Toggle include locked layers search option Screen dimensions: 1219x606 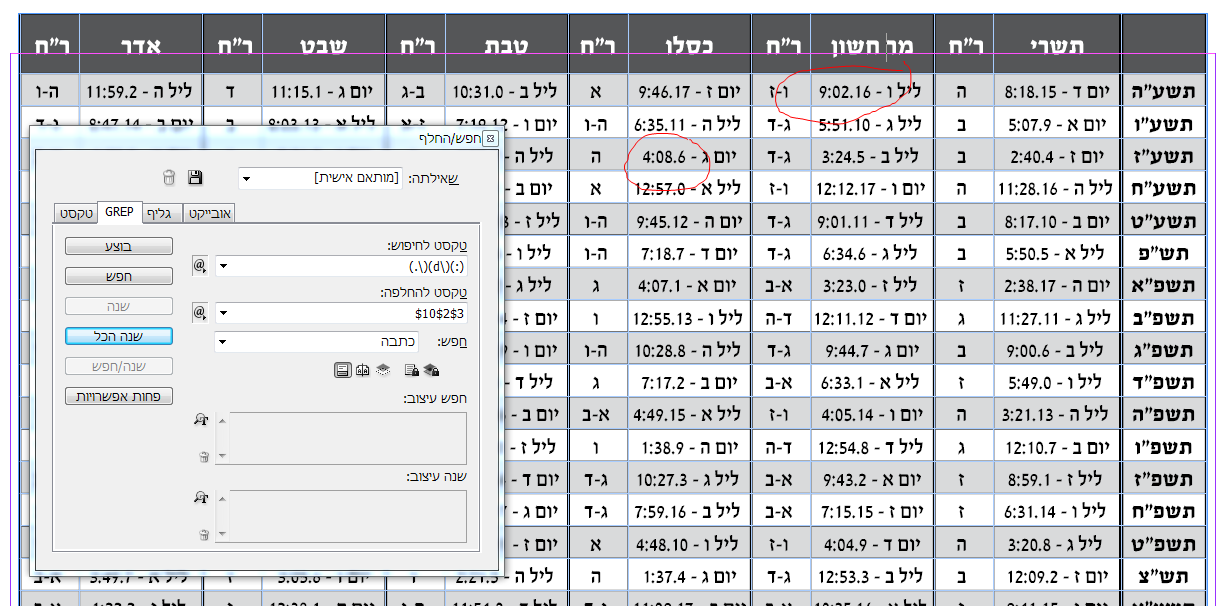click(x=432, y=370)
